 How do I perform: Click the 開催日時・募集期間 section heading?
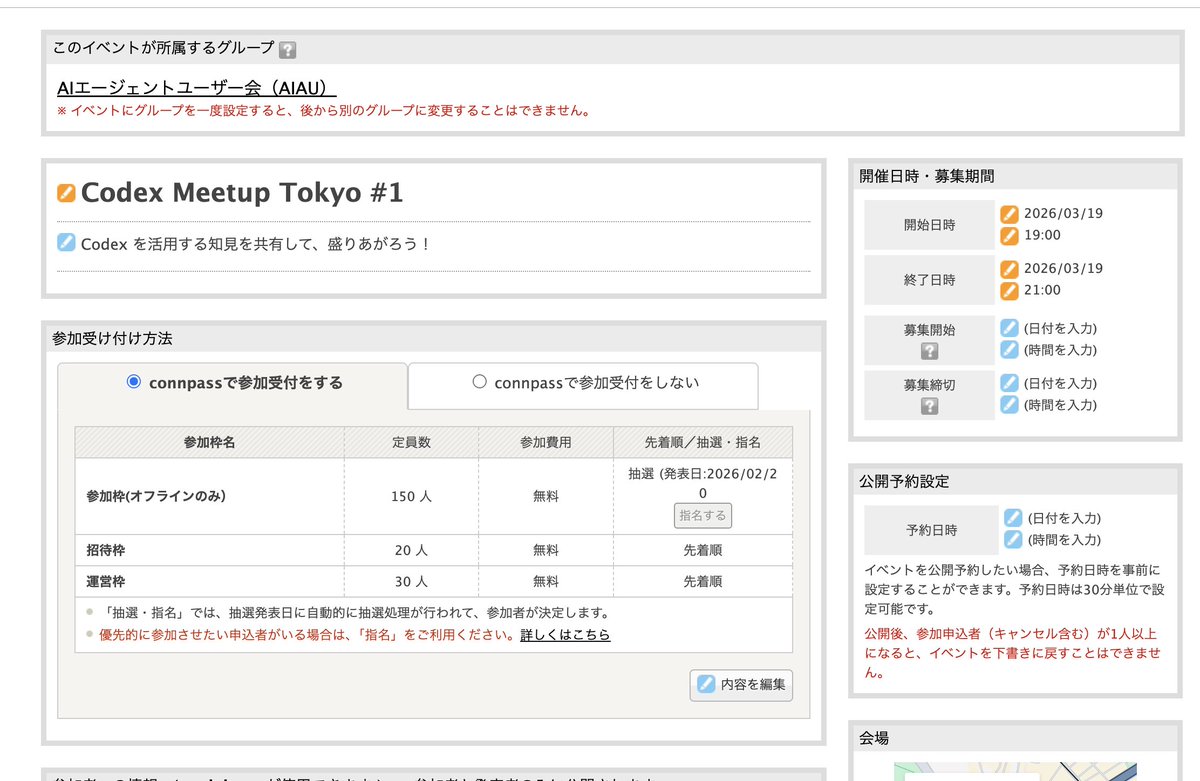pos(926,176)
